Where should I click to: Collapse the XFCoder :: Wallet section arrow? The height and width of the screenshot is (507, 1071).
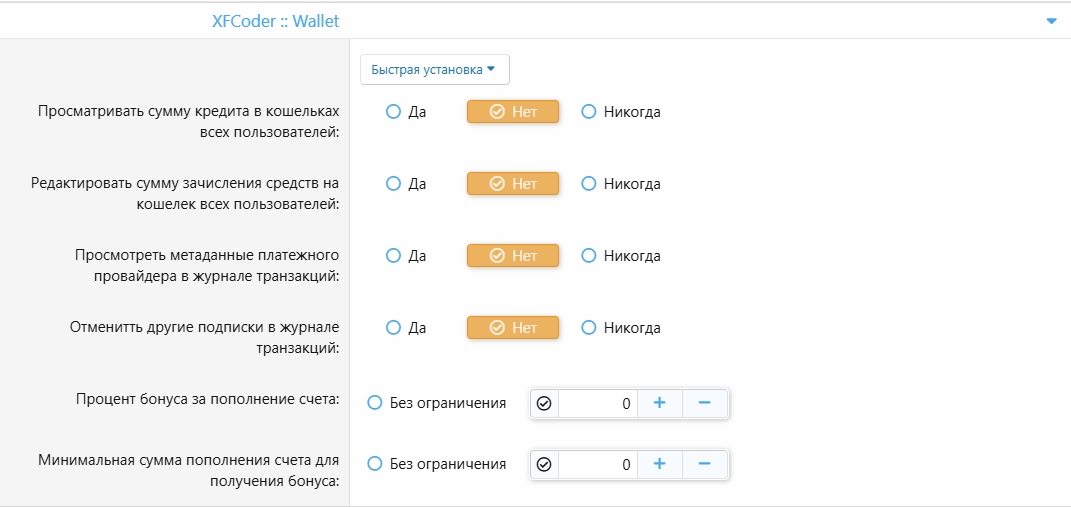tap(1051, 21)
